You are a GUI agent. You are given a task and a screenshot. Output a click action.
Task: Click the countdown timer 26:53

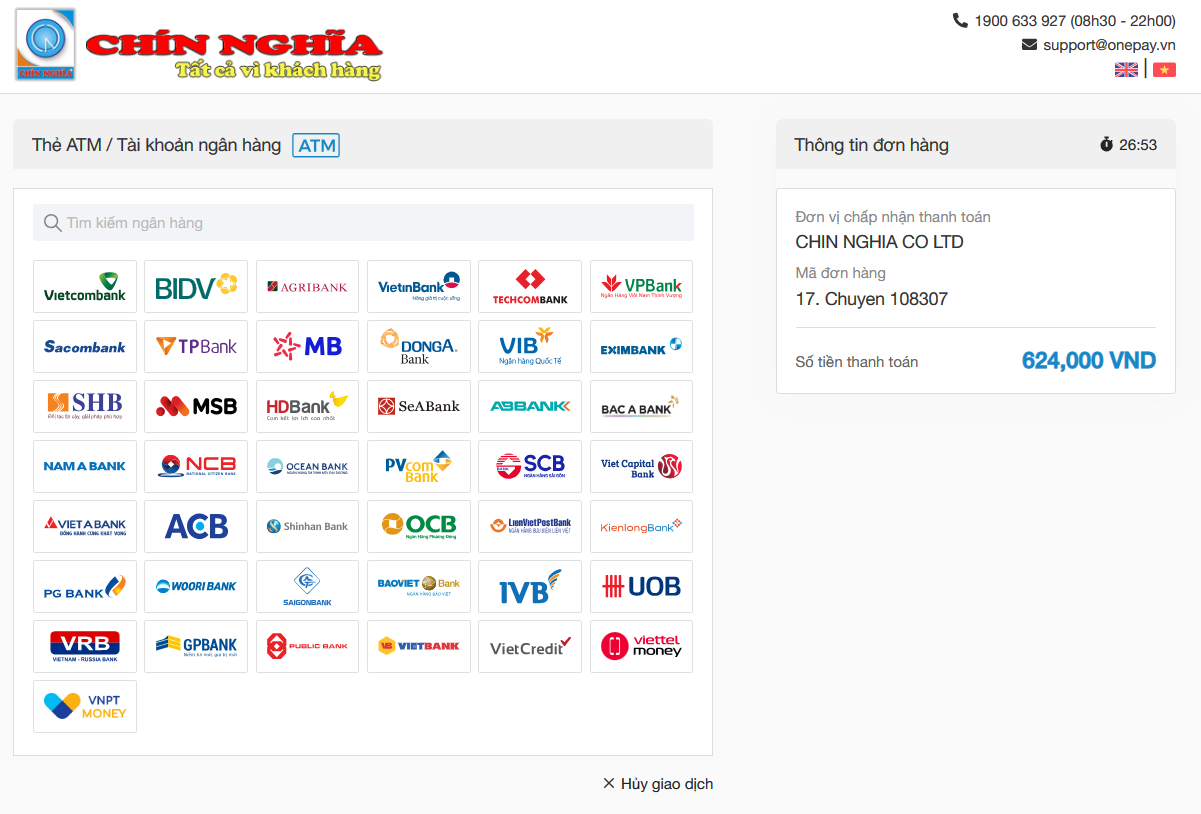(x=1138, y=145)
